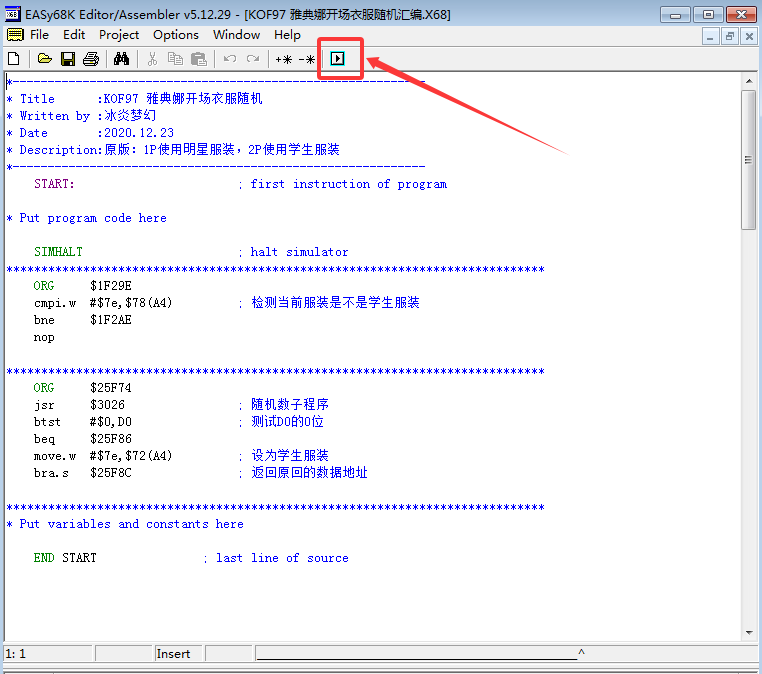The image size is (762, 674).
Task: Click the cmpi.w #$7e,$78(A4) instruction
Action: click(x=103, y=303)
